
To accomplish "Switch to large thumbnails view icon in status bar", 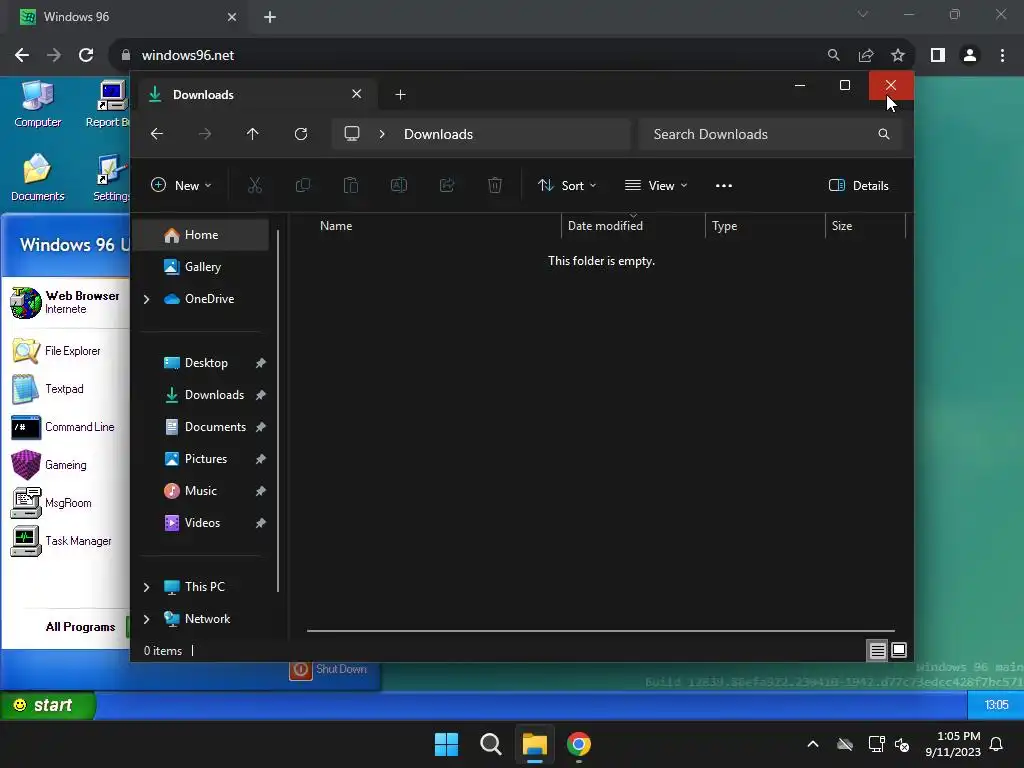I will click(x=899, y=650).
